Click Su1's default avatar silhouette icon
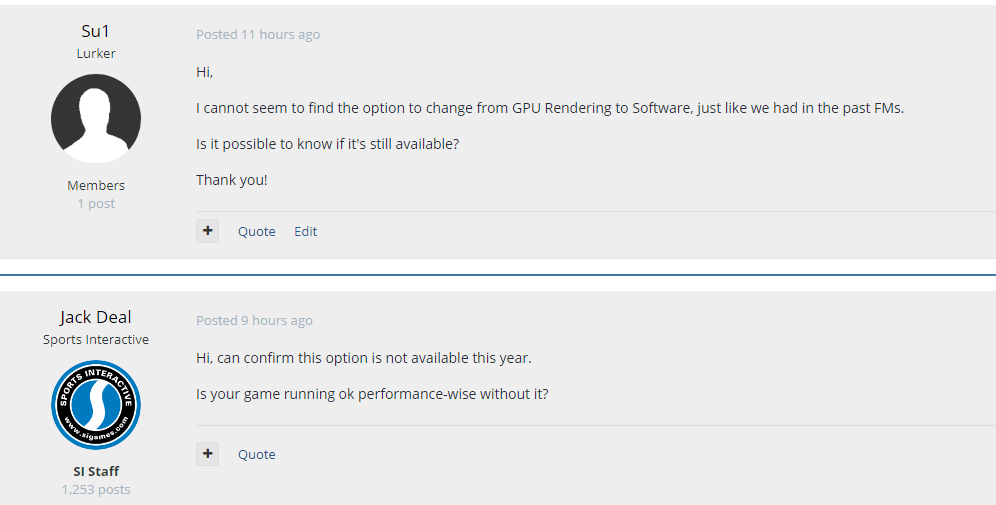The height and width of the screenshot is (505, 996). click(96, 119)
